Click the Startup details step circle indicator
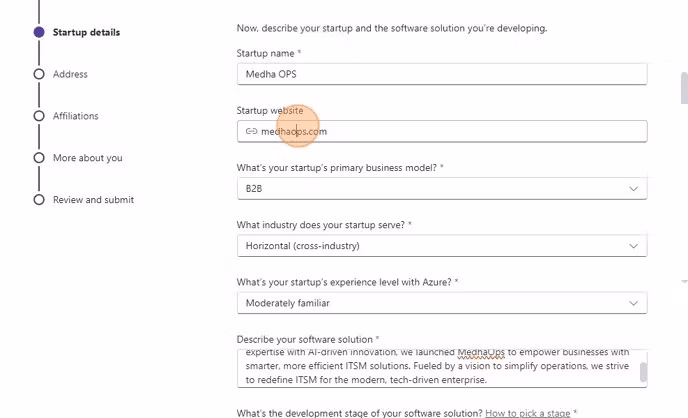 coord(38,32)
